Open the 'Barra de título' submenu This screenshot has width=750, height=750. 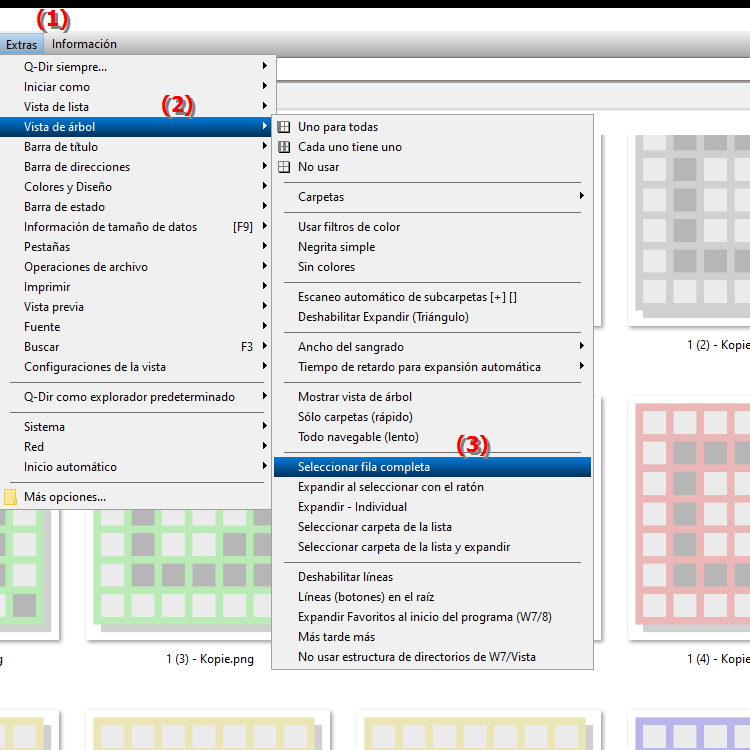(135, 147)
